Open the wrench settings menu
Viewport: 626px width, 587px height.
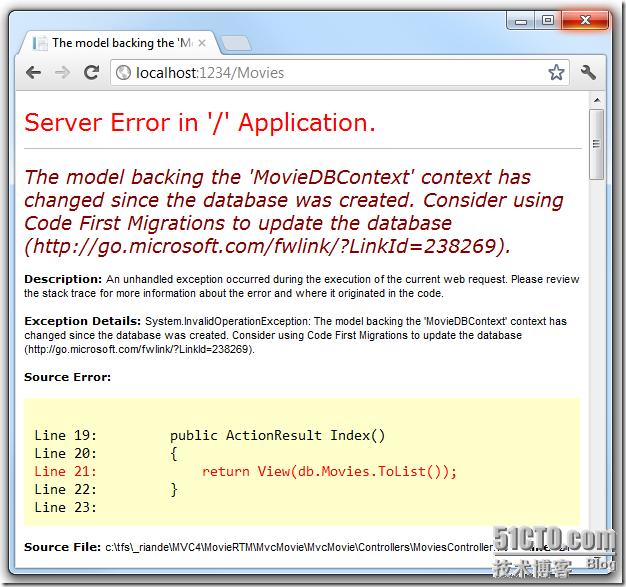pyautogui.click(x=589, y=73)
